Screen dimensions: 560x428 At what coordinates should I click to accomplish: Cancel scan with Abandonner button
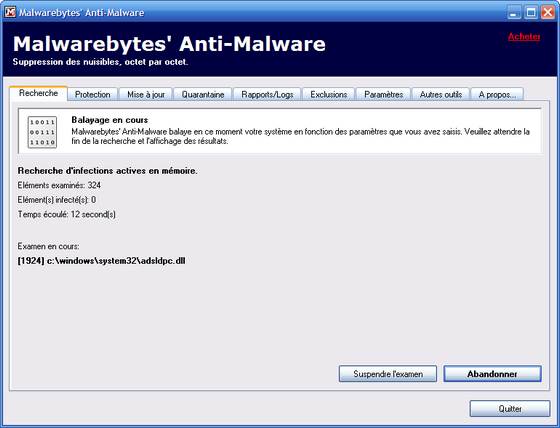(492, 374)
